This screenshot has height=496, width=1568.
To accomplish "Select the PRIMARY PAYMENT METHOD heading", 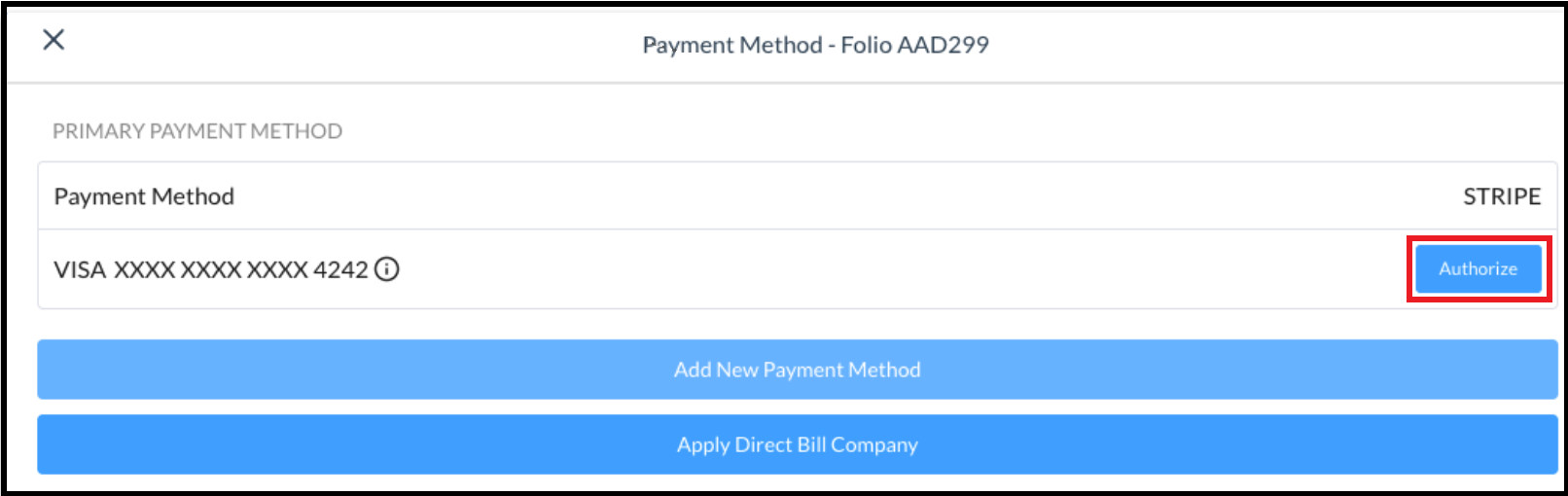I will pos(197,131).
